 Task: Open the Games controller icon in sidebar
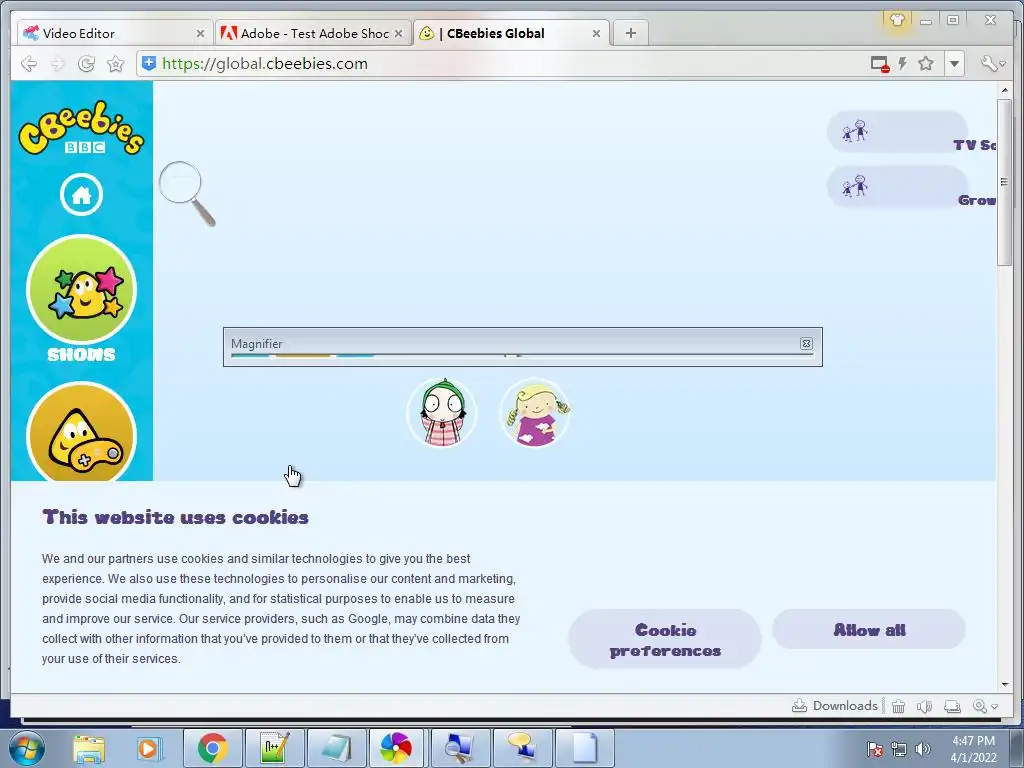82,432
